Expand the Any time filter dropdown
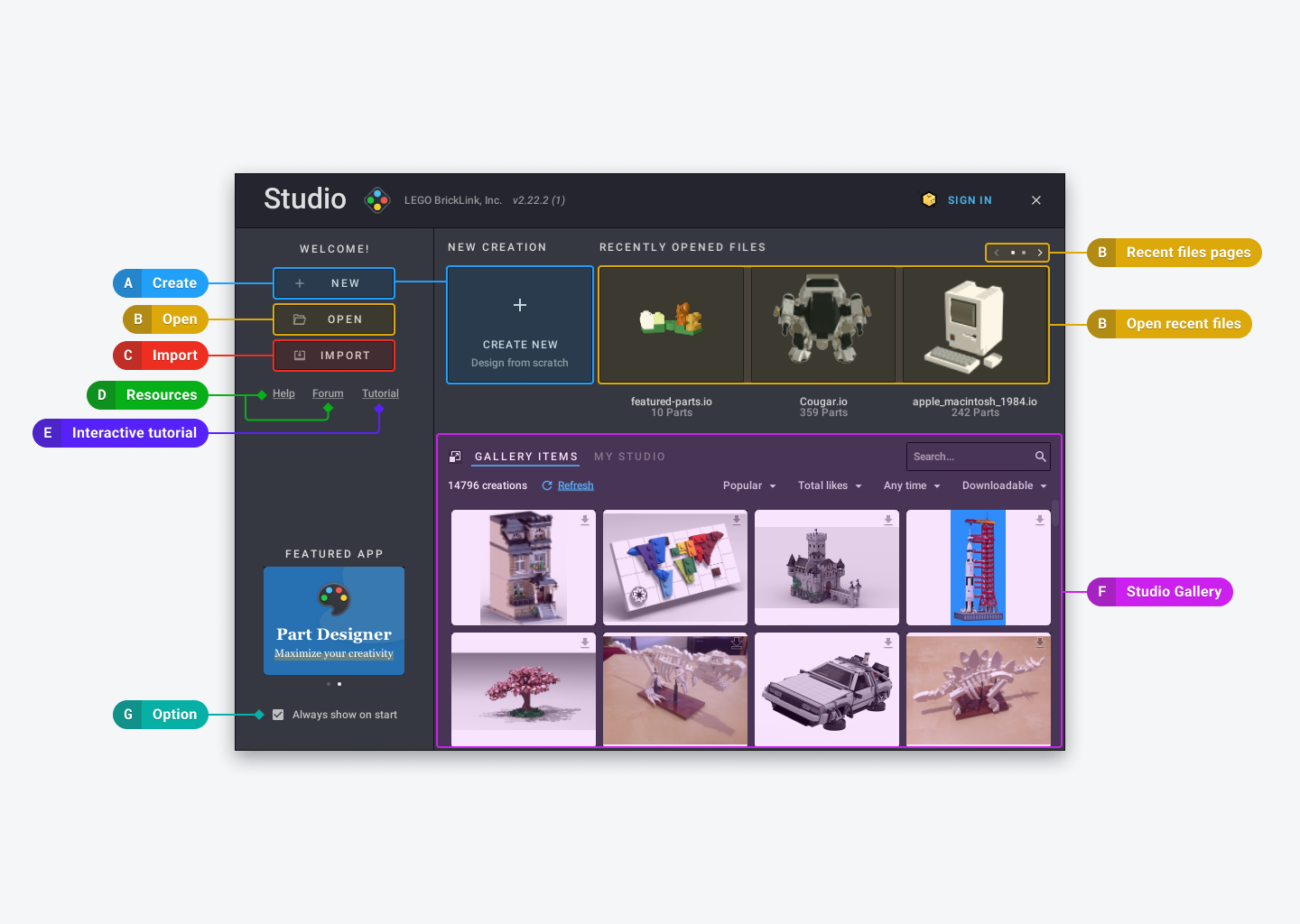 coord(911,485)
